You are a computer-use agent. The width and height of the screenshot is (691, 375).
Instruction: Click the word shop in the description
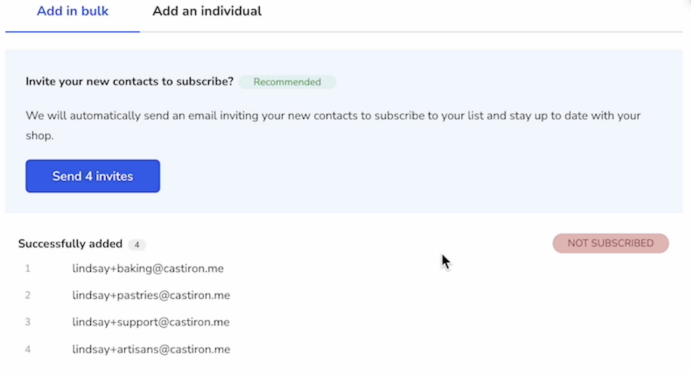[39, 136]
